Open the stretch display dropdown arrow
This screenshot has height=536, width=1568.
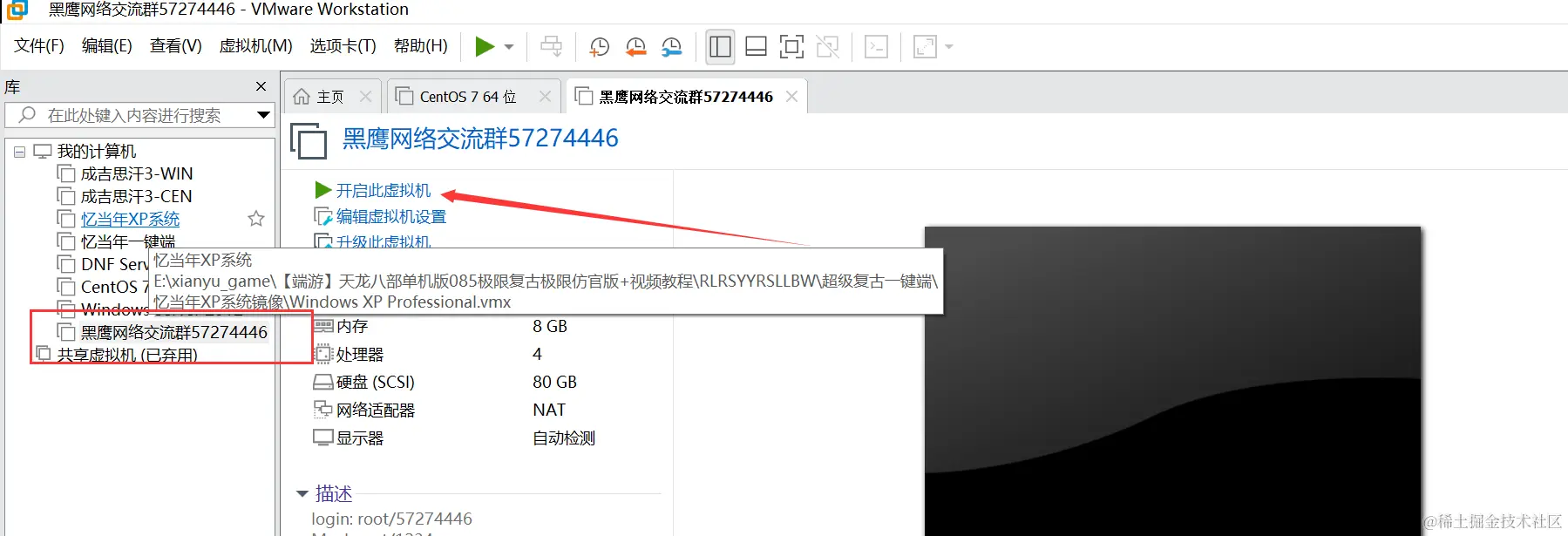pos(949,47)
